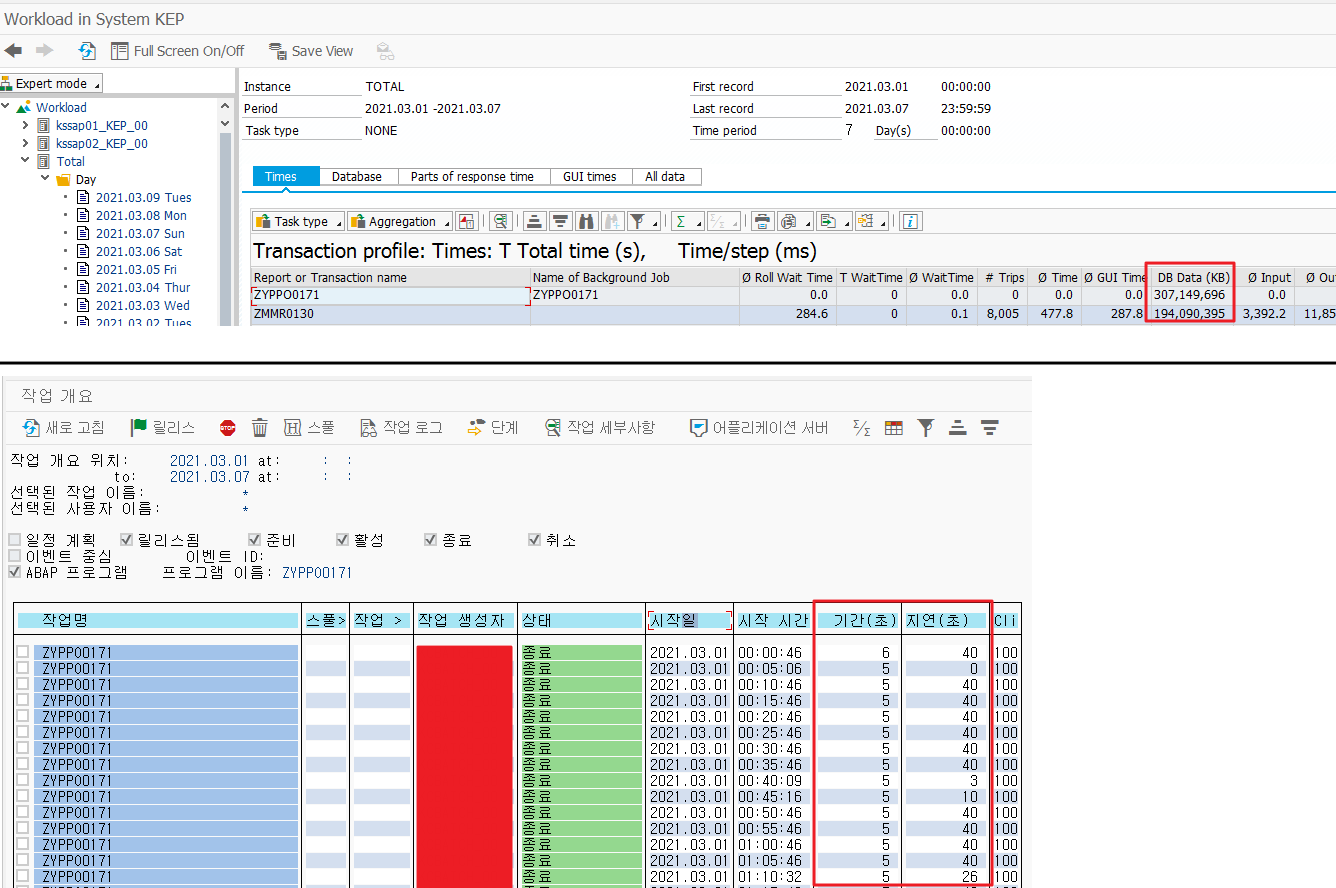1336x888 pixels.
Task: Open 작업 세부사항 job details
Action: point(600,427)
